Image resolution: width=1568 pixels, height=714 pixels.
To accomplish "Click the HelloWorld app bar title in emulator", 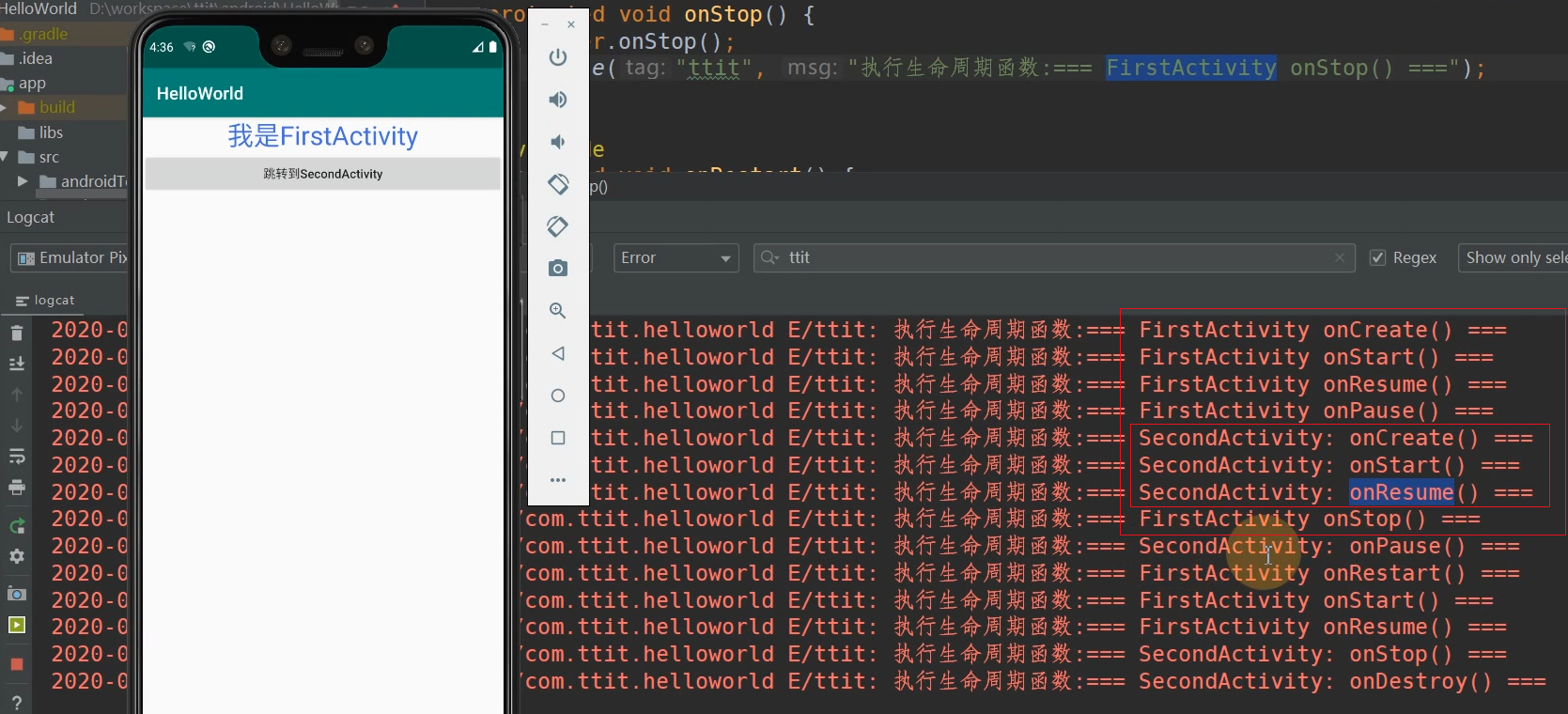I will 200,93.
